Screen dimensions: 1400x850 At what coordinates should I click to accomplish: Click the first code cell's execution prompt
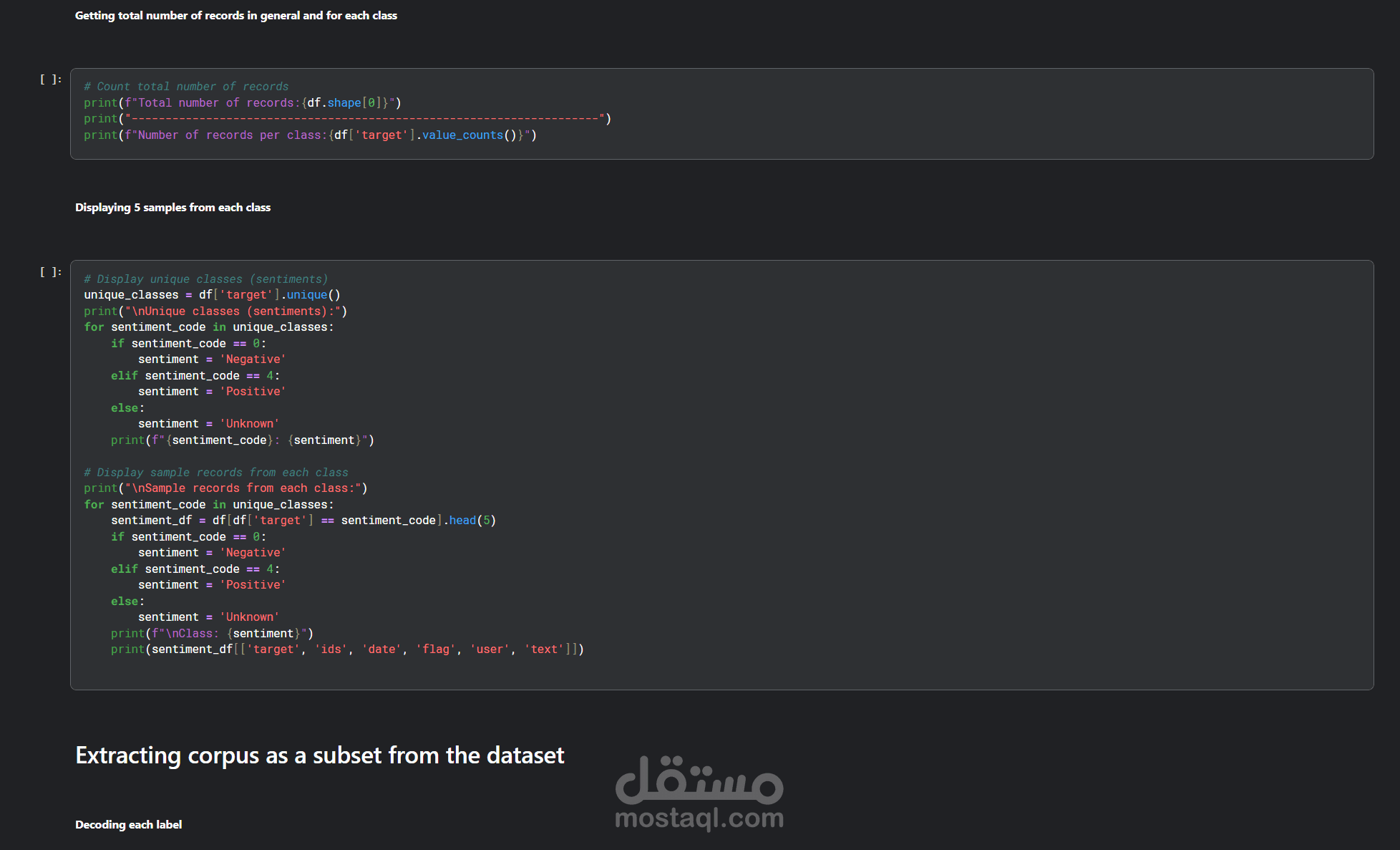tap(50, 79)
